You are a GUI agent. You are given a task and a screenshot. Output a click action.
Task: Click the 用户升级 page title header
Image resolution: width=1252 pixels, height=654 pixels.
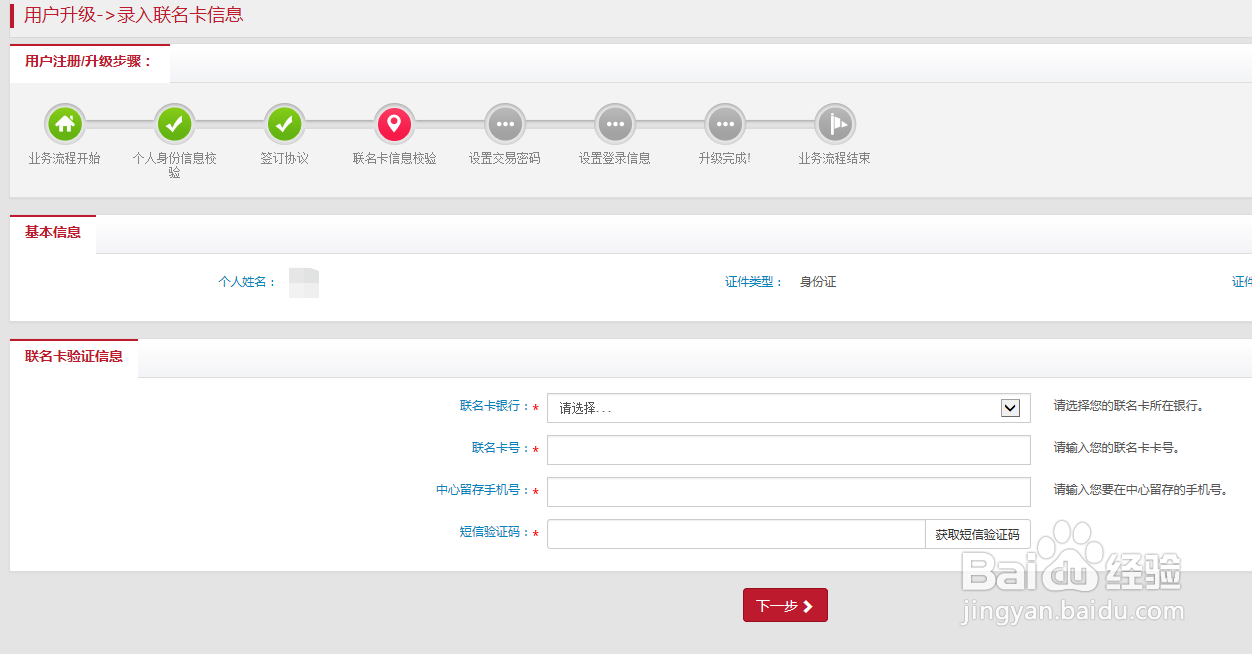coord(130,15)
